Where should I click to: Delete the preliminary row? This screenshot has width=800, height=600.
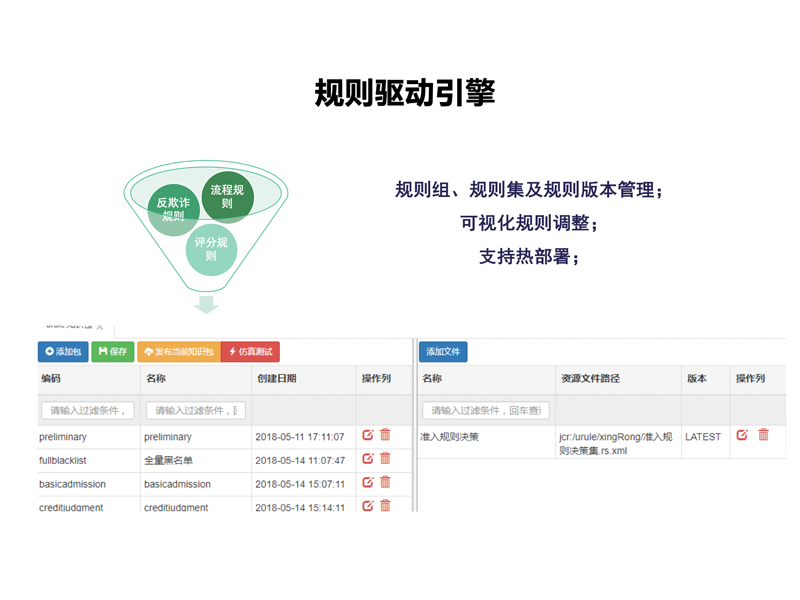coord(385,435)
